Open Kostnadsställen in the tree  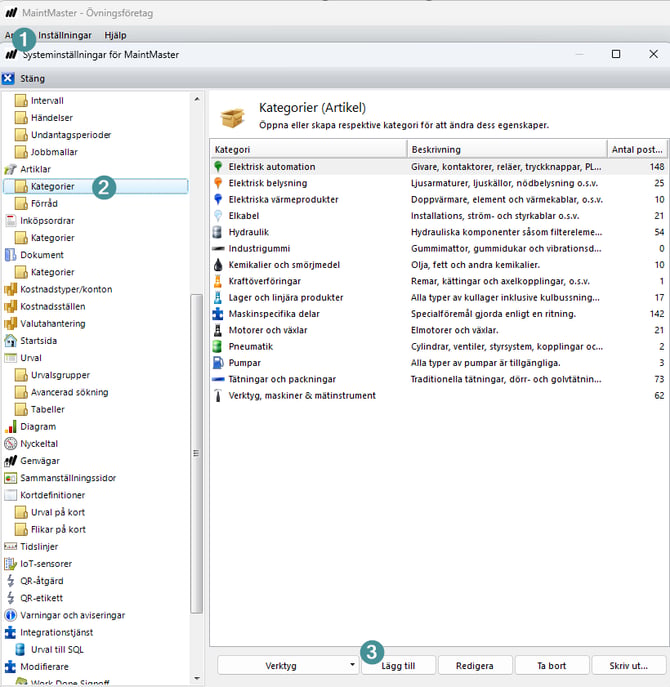[x=53, y=306]
